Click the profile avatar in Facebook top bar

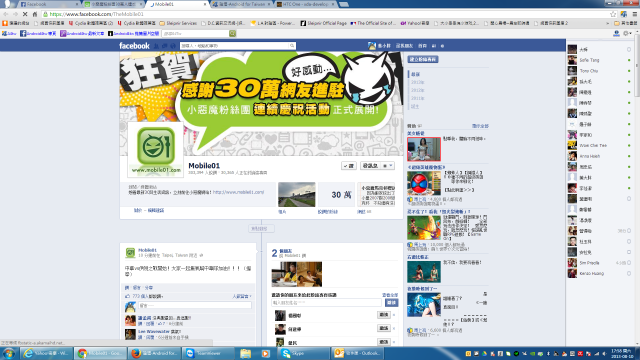(372, 46)
